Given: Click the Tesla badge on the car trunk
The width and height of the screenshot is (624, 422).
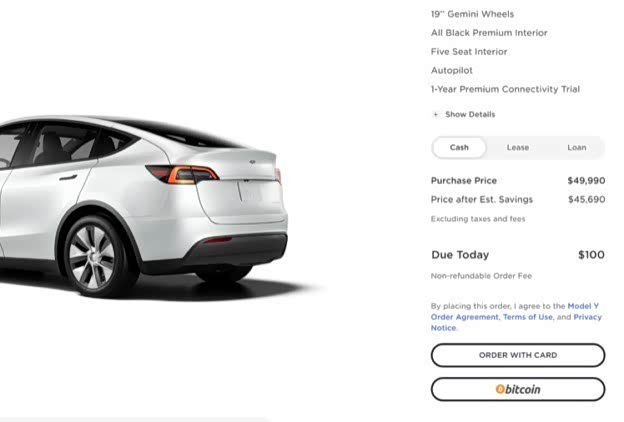Looking at the screenshot, I should point(252,162).
